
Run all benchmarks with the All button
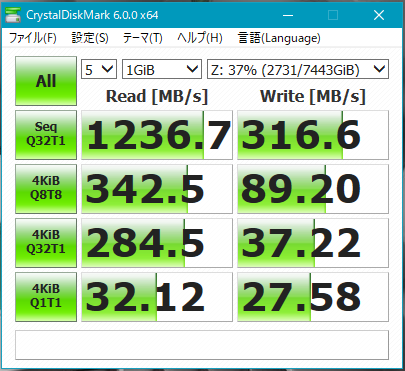coord(46,81)
